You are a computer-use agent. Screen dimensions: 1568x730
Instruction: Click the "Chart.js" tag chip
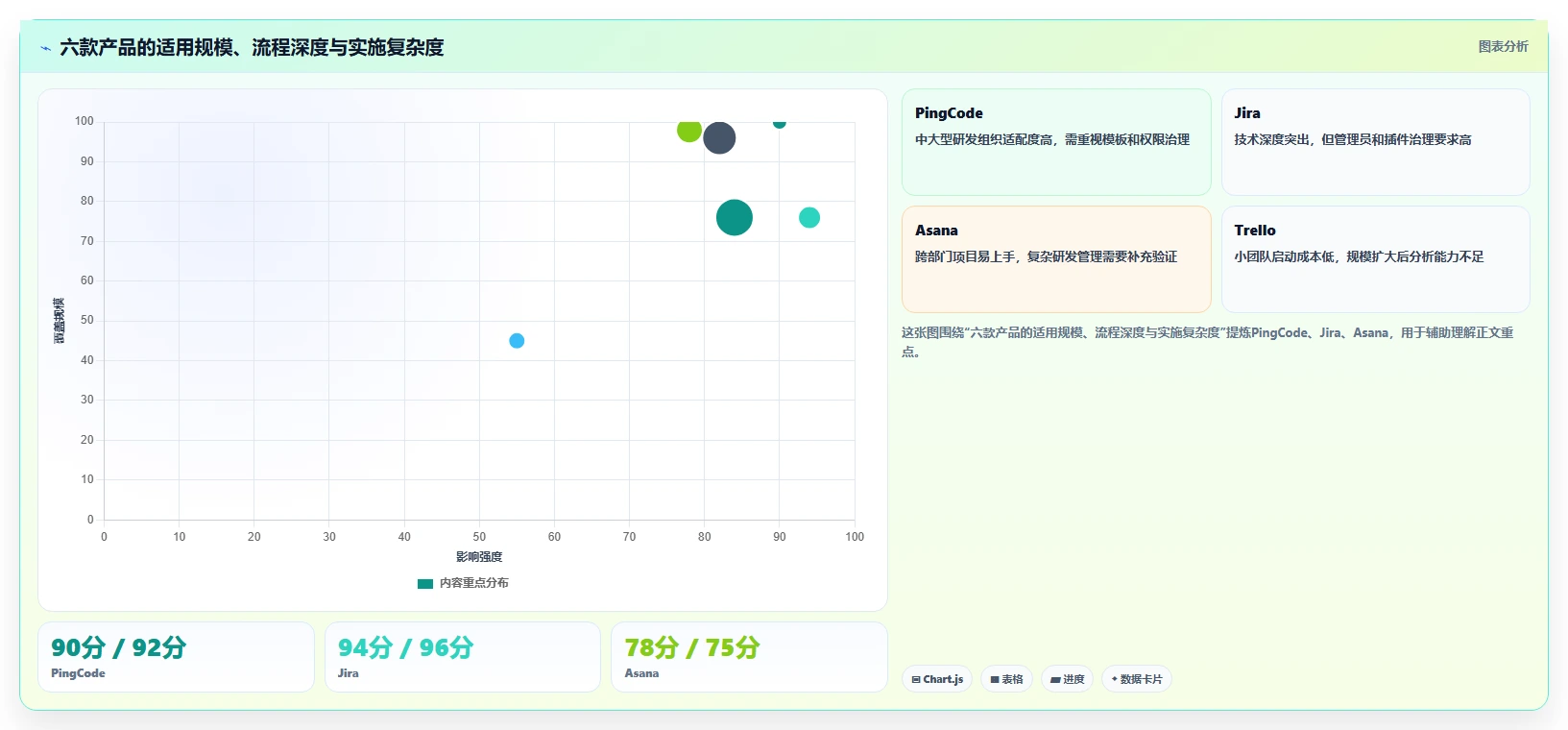tap(937, 679)
